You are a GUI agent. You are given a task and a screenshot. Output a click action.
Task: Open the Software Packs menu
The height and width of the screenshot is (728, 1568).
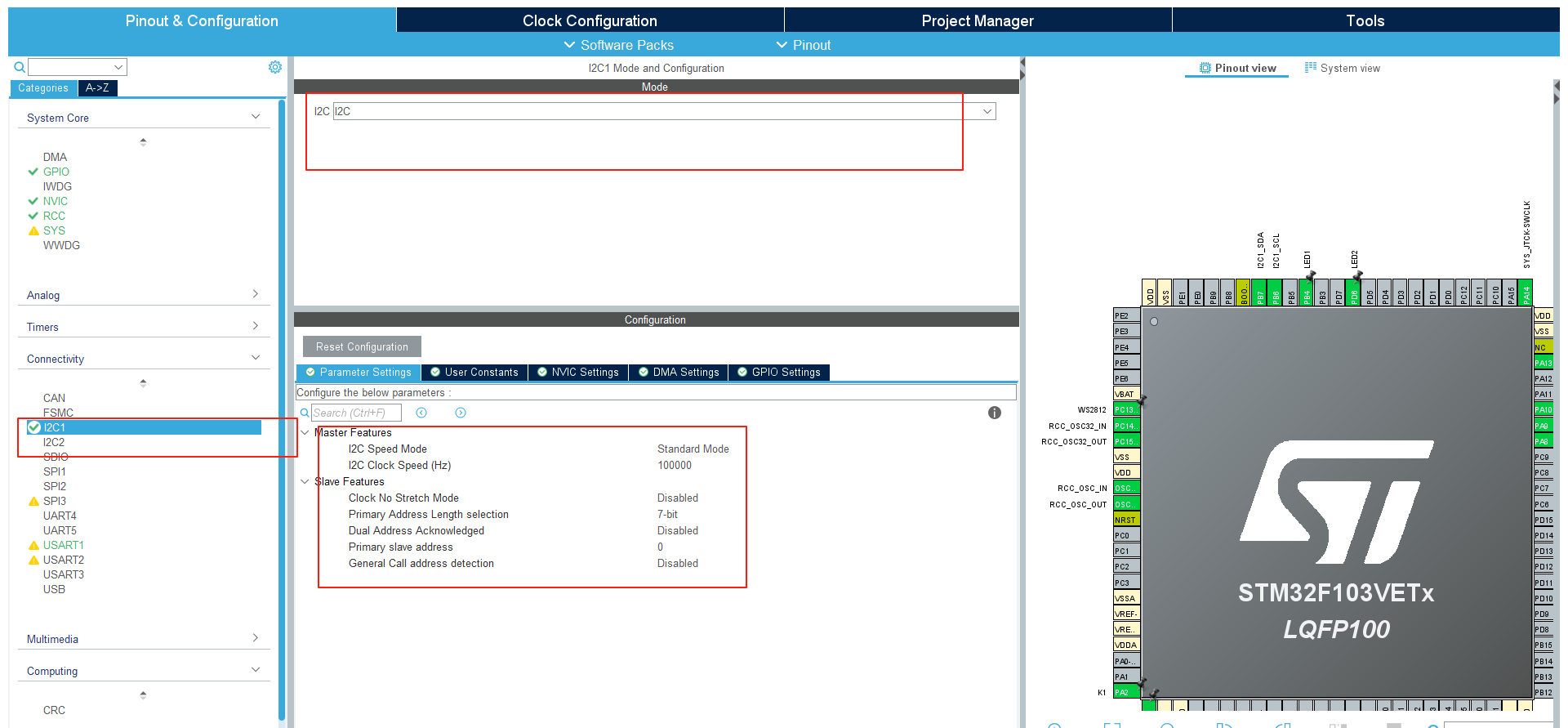click(619, 45)
